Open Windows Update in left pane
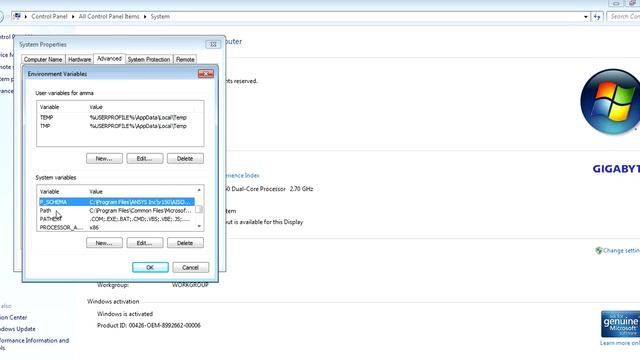This screenshot has height=360, width=640. tap(18, 329)
